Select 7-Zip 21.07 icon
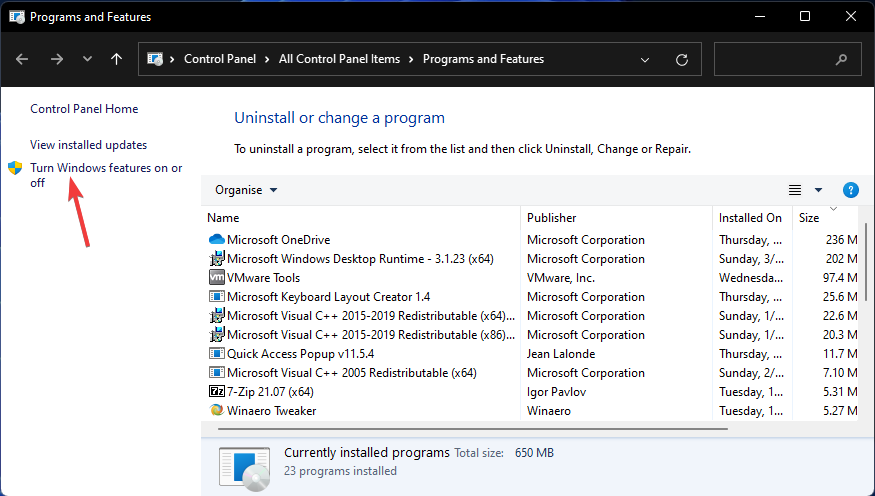The height and width of the screenshot is (496, 875). (x=217, y=391)
